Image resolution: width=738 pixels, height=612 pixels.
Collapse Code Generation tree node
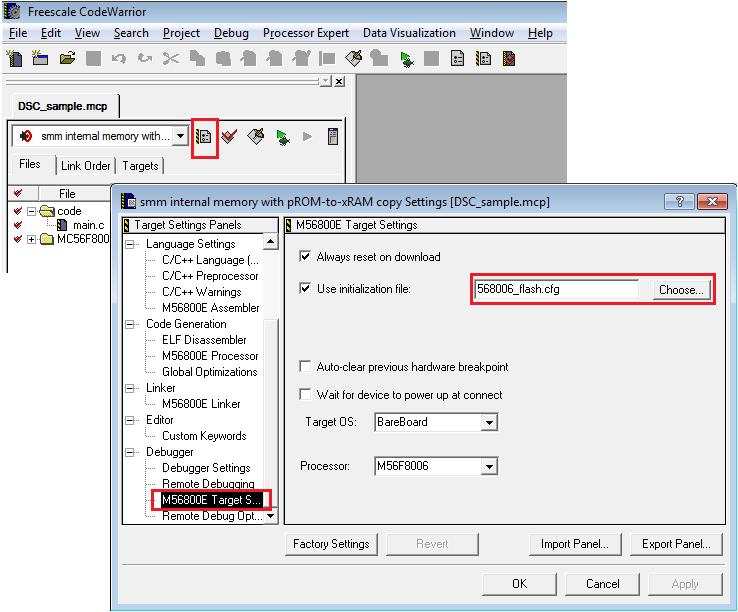pyautogui.click(x=130, y=324)
